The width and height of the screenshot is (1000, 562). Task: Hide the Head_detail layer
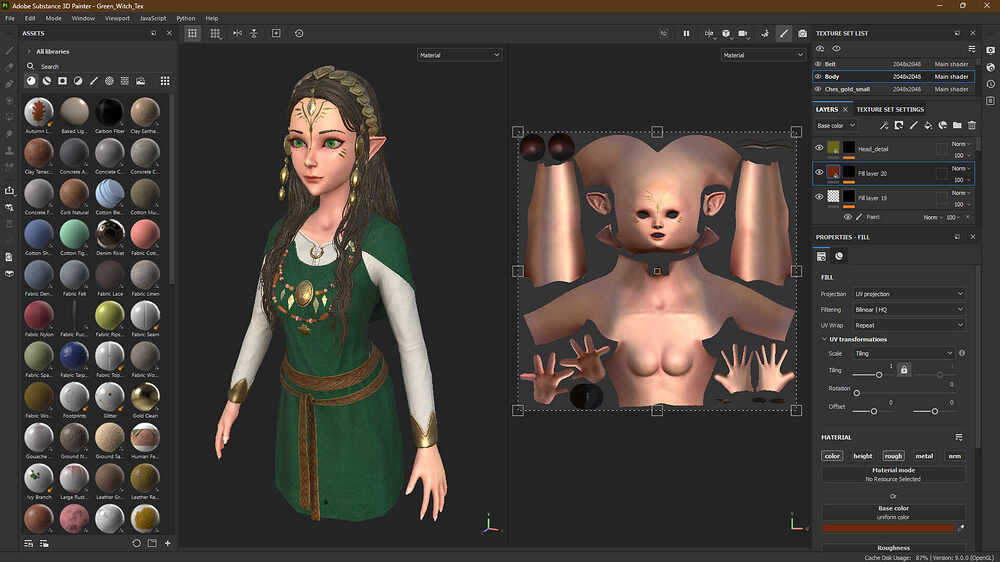(820, 148)
